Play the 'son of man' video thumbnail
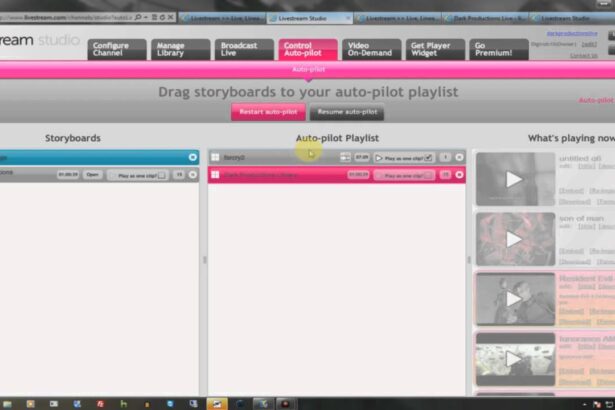 [x=515, y=239]
